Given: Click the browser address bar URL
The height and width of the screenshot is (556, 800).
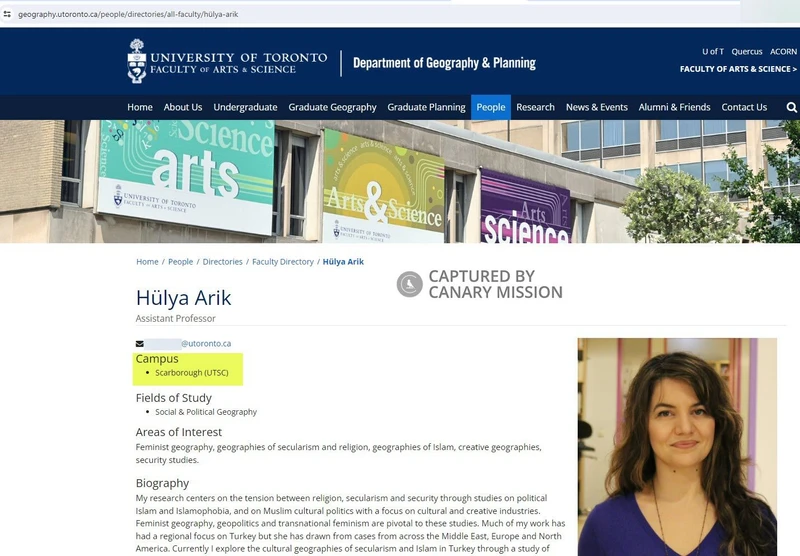Looking at the screenshot, I should point(128,14).
